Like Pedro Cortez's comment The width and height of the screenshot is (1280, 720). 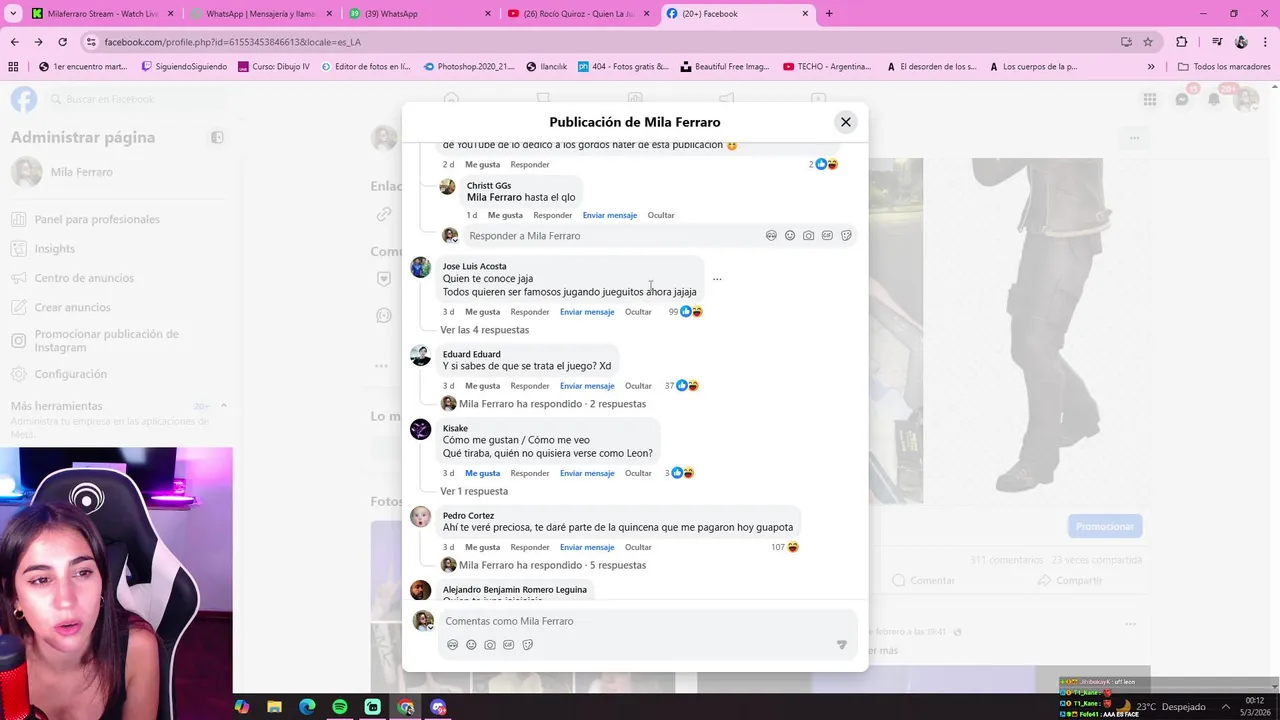(482, 547)
